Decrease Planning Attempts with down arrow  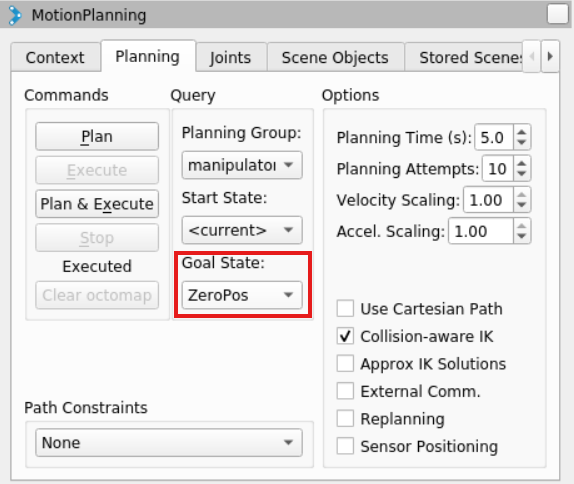[522, 174]
